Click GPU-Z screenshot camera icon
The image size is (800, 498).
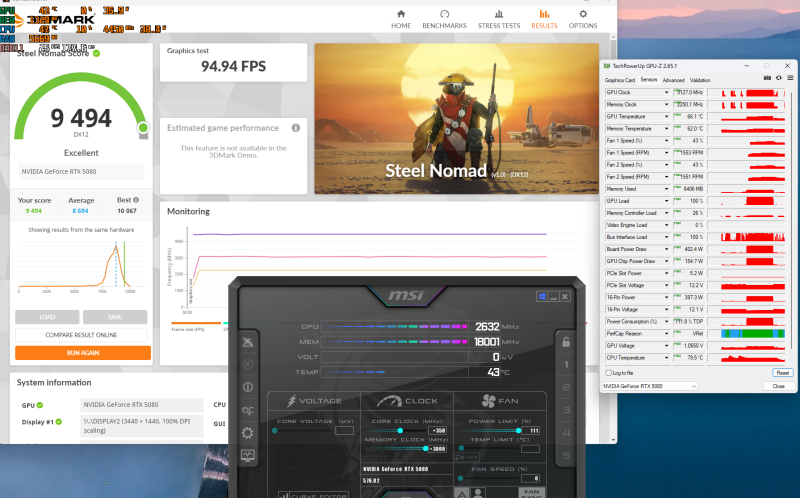click(x=767, y=78)
